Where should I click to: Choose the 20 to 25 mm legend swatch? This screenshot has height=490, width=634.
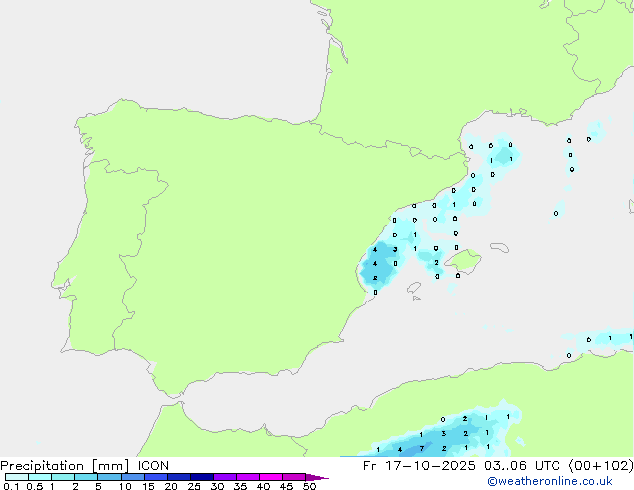[x=178, y=477]
